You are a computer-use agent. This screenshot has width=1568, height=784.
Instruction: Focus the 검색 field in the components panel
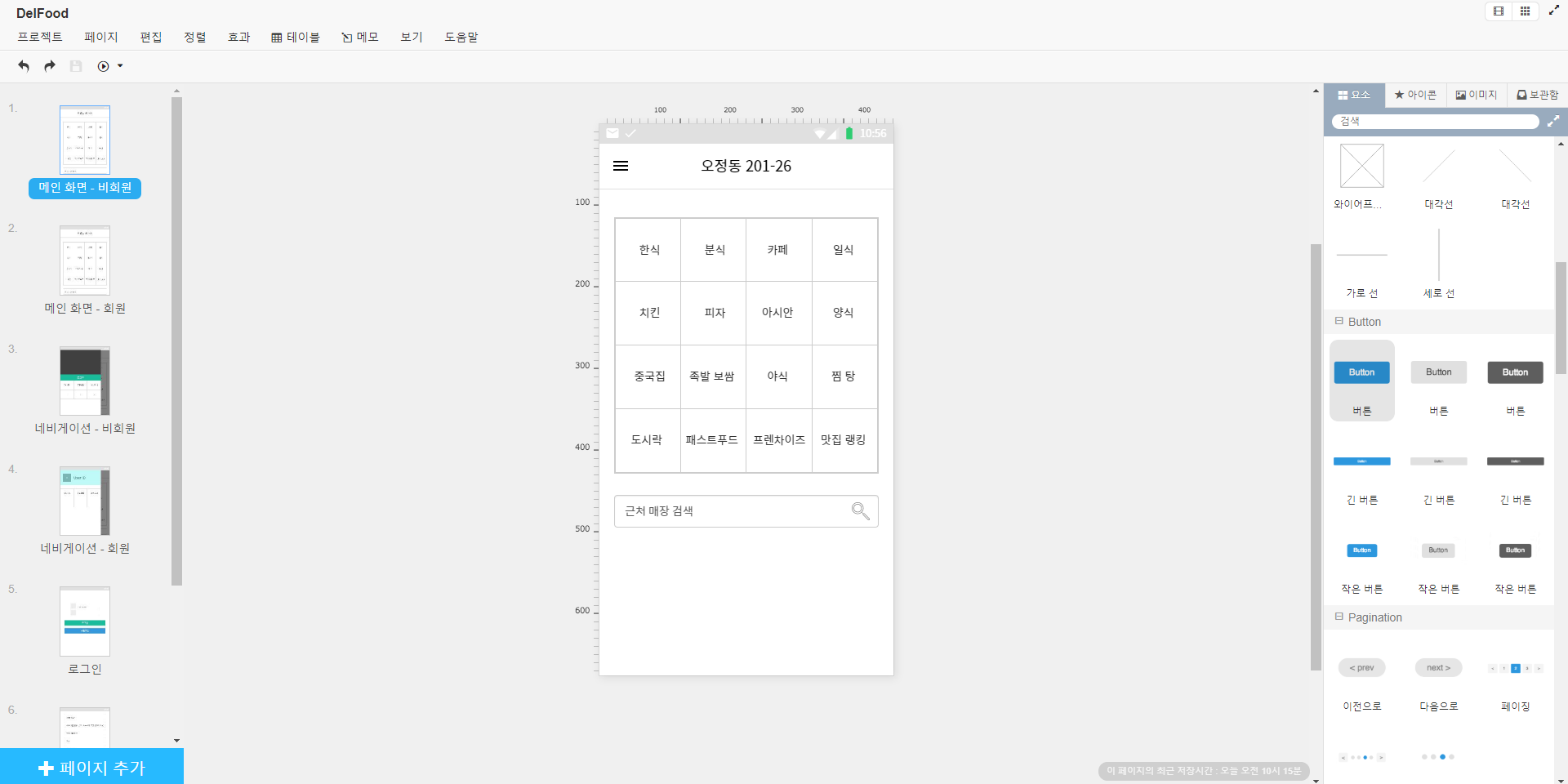pyautogui.click(x=1435, y=121)
